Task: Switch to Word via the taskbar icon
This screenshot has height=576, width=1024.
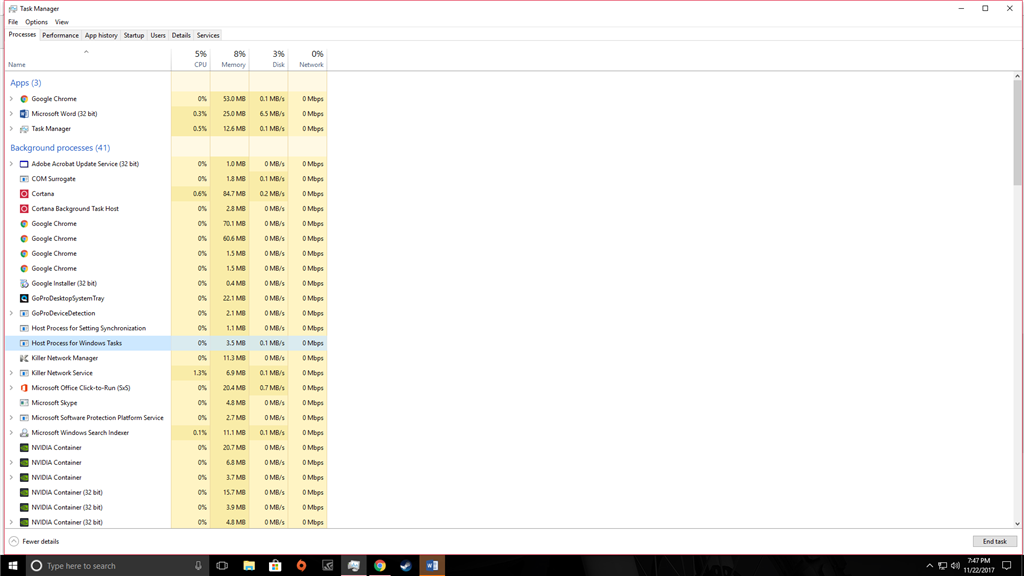Action: (x=432, y=566)
